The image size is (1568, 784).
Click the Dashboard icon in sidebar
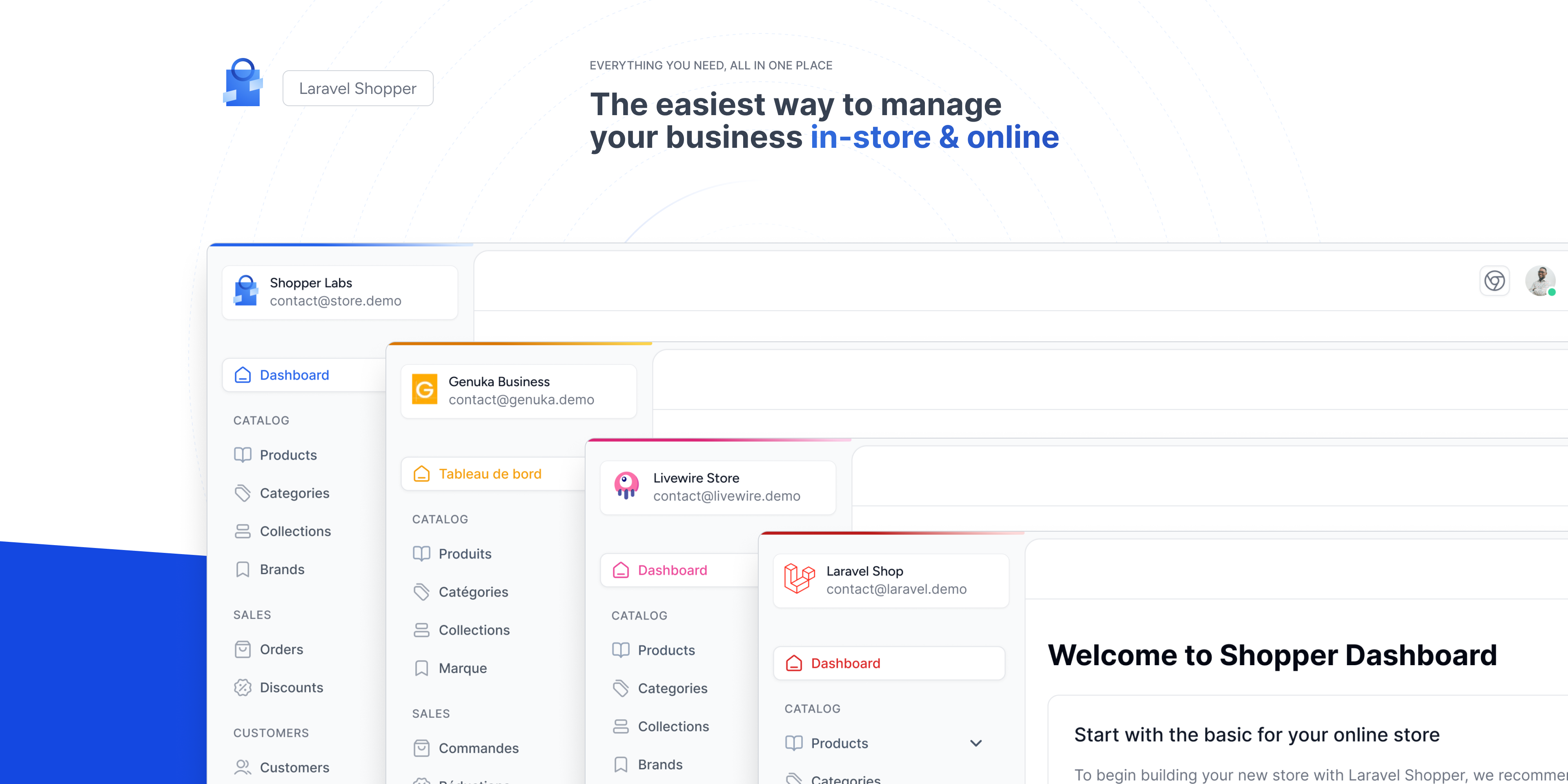[242, 374]
